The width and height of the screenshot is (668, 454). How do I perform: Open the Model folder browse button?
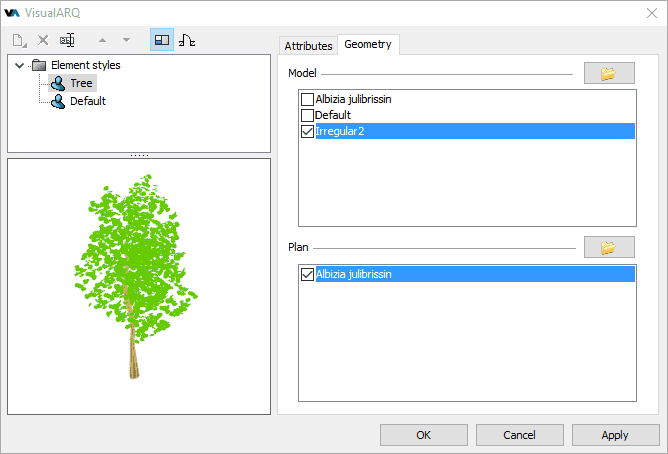[609, 73]
